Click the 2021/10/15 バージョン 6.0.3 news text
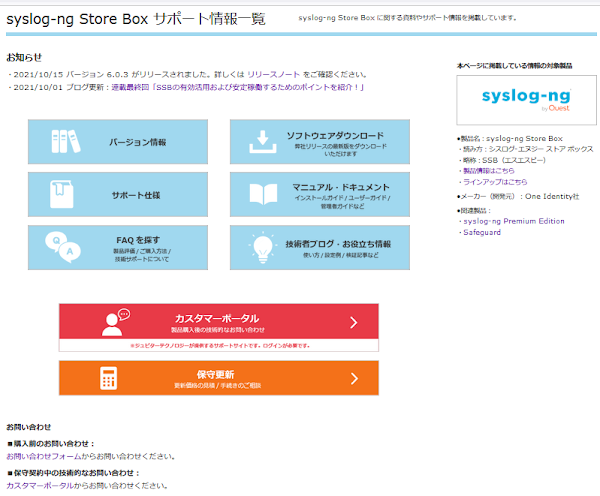The width and height of the screenshot is (600, 496). coord(188,74)
